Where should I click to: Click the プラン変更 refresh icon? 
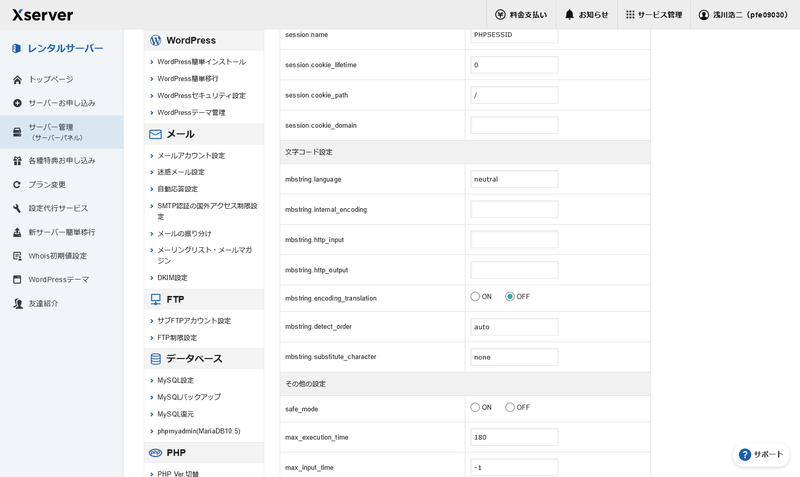pyautogui.click(x=17, y=184)
